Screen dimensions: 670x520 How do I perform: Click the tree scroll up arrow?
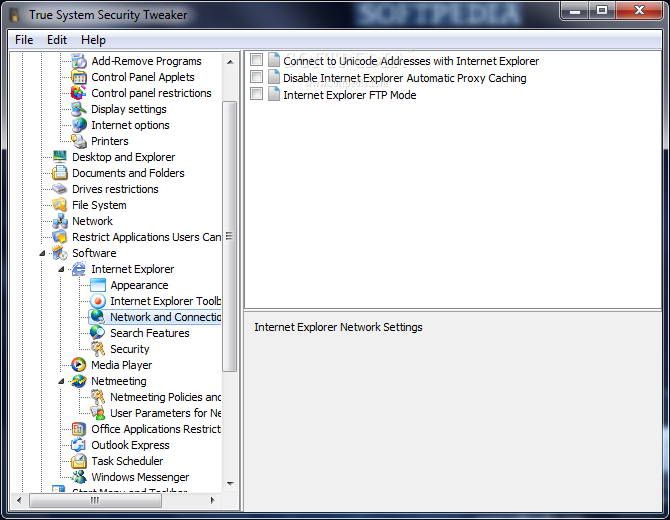point(230,62)
